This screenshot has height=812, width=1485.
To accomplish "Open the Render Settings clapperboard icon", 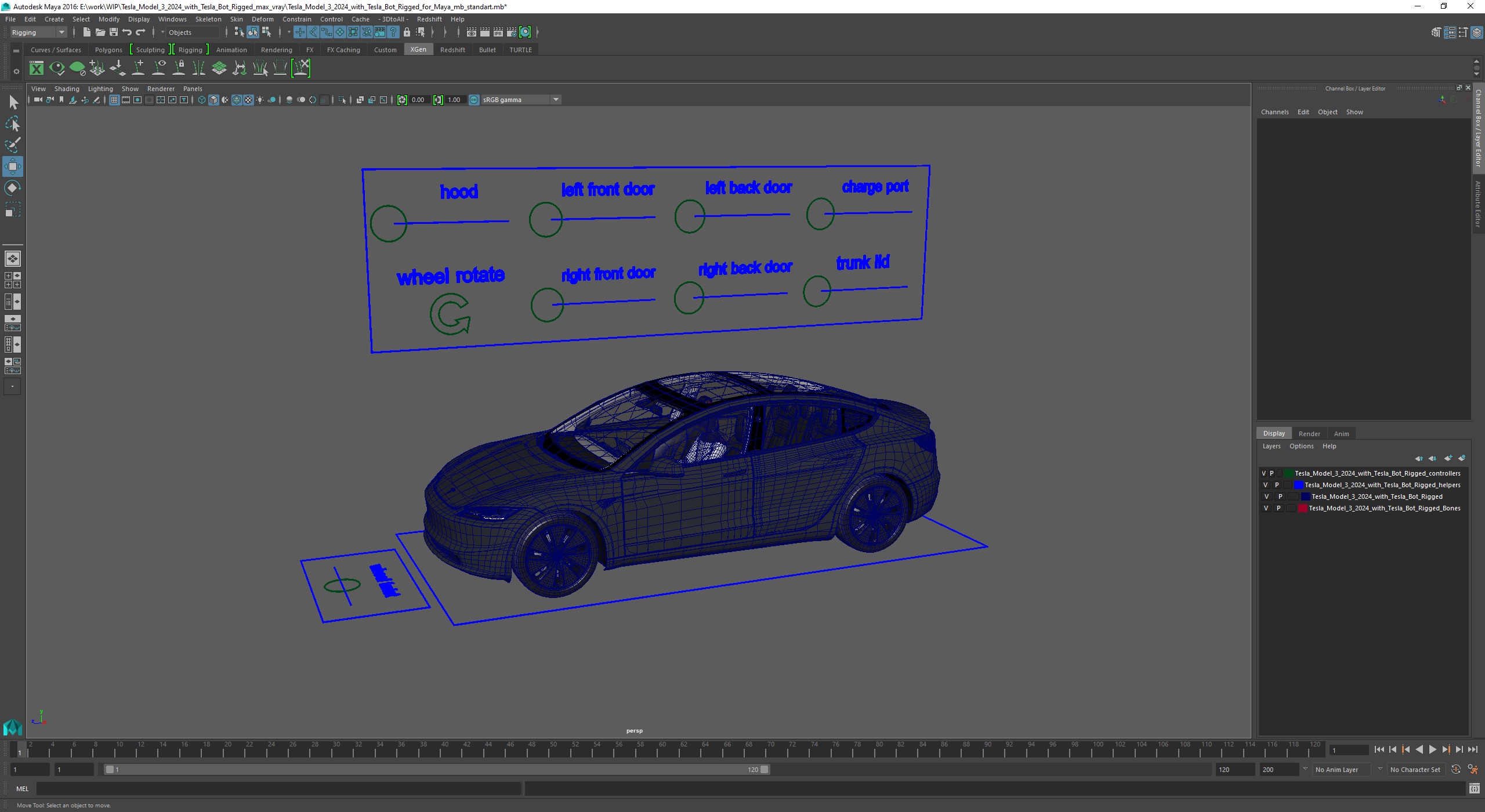I will coord(511,32).
